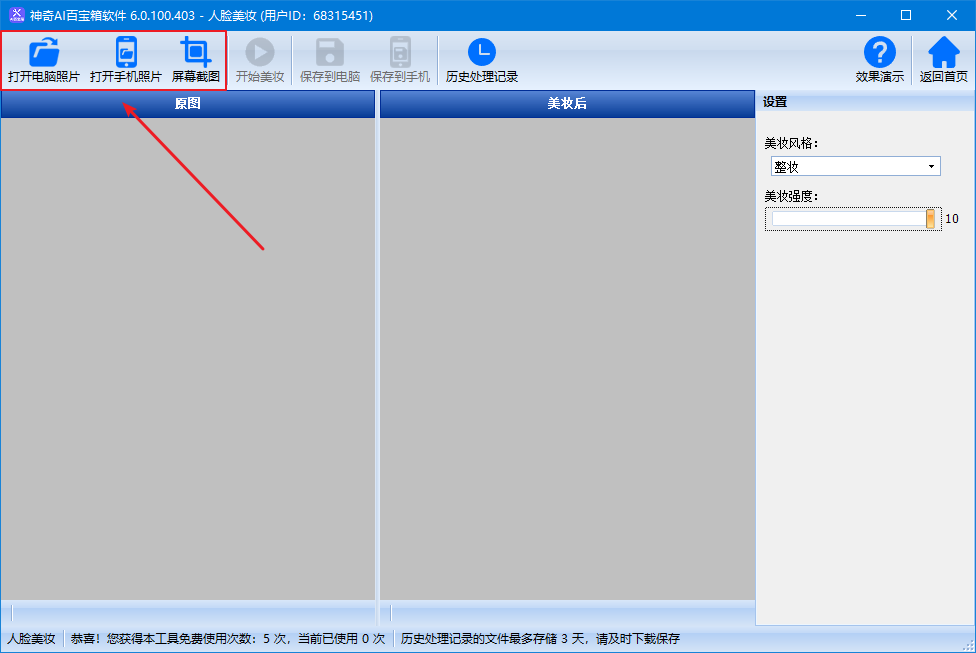Click the 开始美妆 play button
Image resolution: width=976 pixels, height=653 pixels.
[260, 60]
